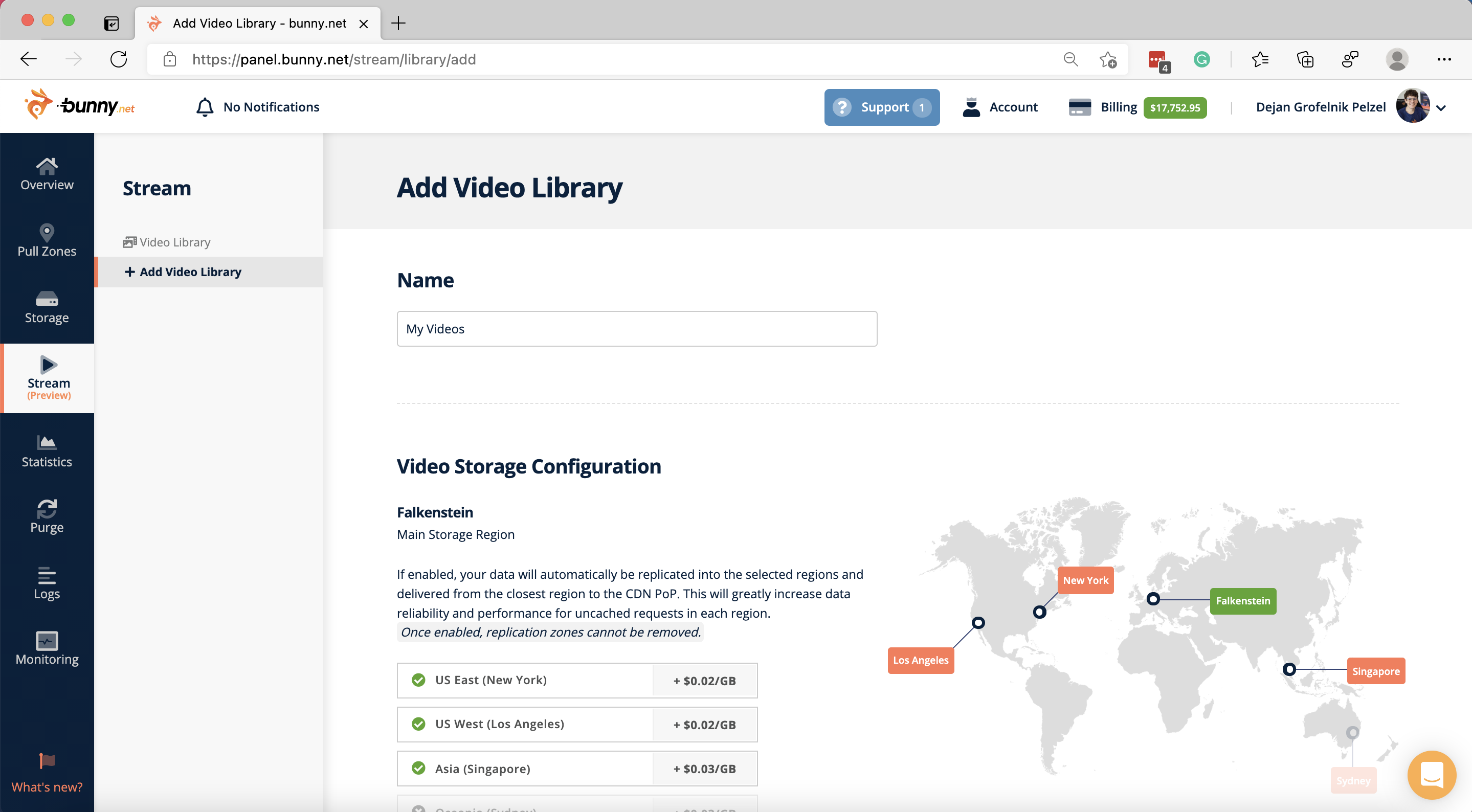Close the Add Video Library tab
The image size is (1472, 812).
364,24
